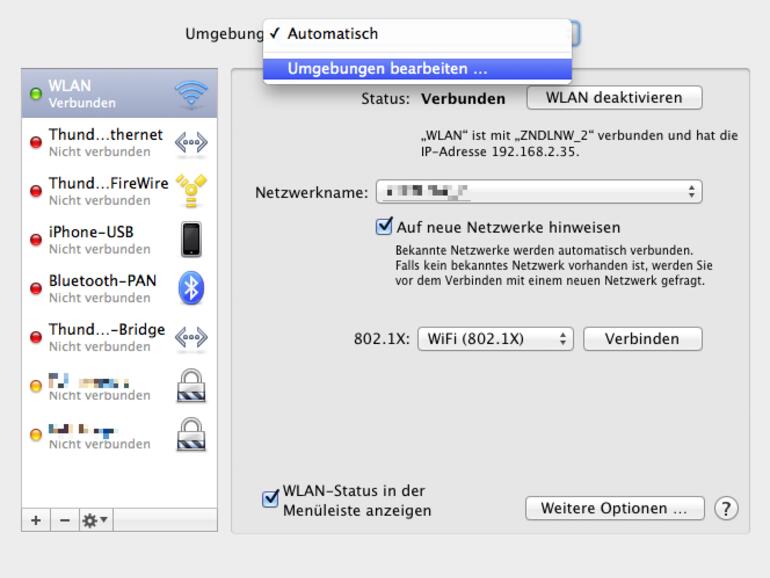Select 'Automatisch' in Umgebung menu
This screenshot has height=578, width=770.
[x=417, y=34]
